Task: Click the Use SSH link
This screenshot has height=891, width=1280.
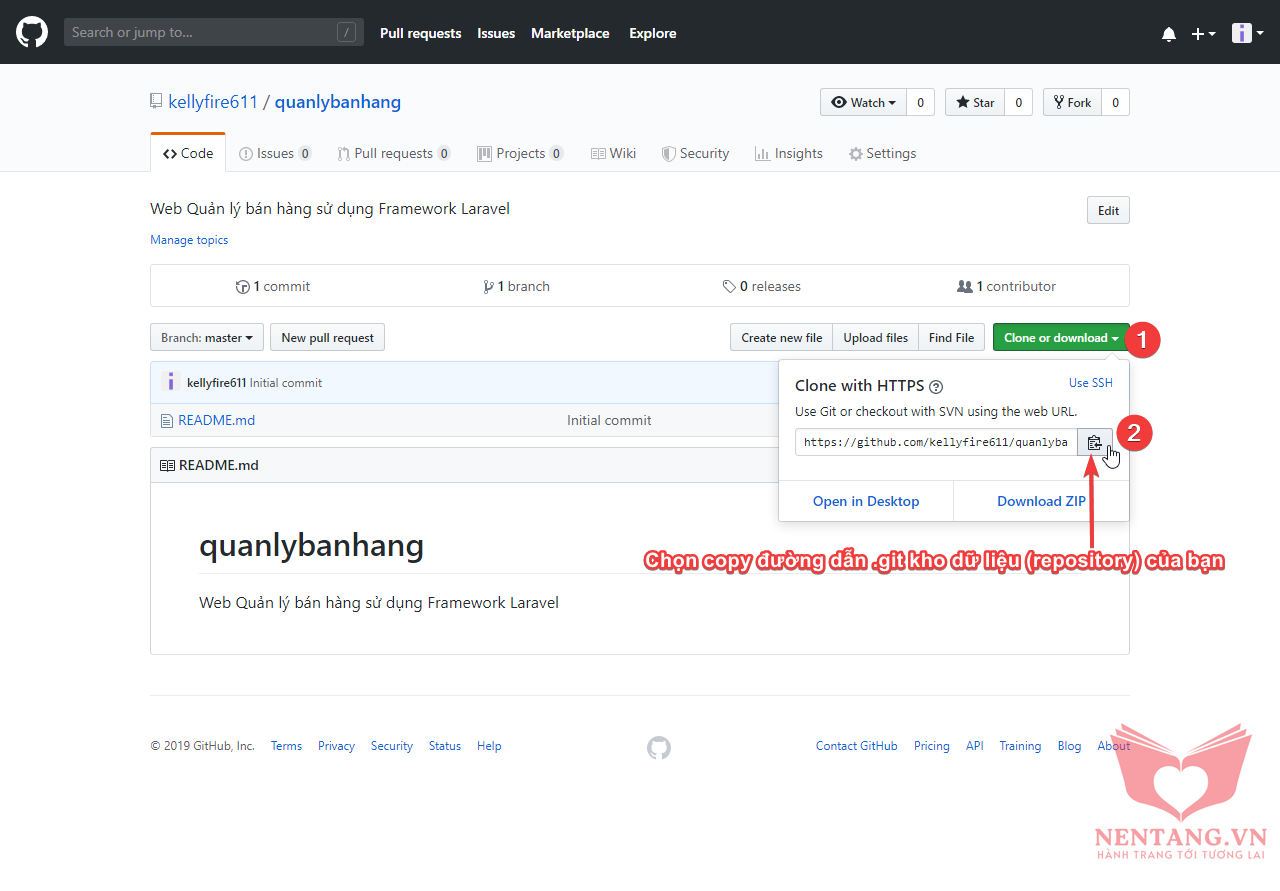Action: coord(1090,383)
